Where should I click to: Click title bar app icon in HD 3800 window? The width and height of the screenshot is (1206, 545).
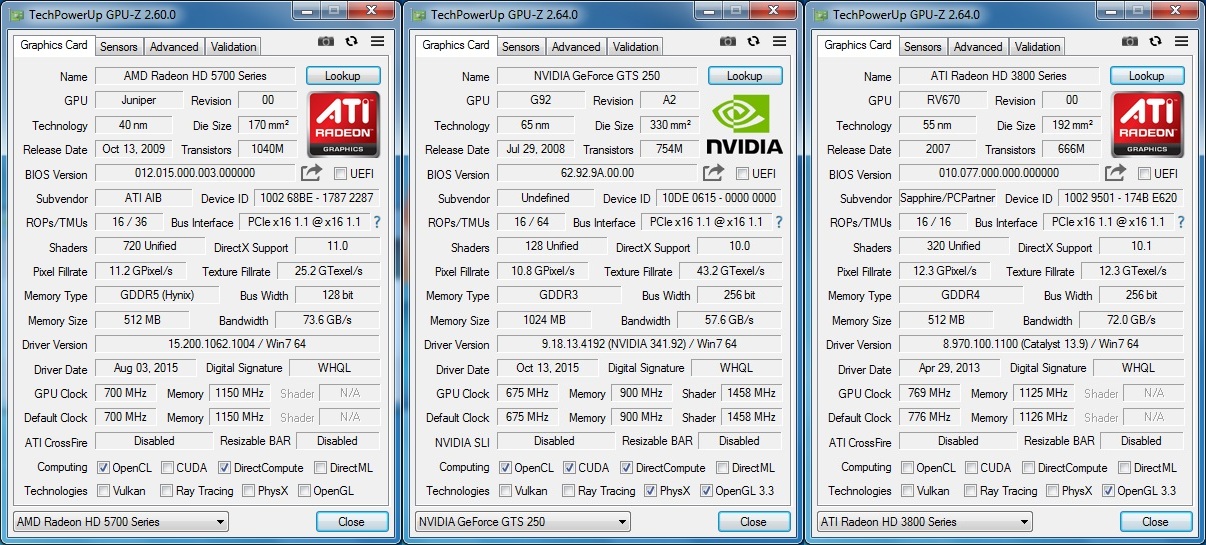coord(819,15)
